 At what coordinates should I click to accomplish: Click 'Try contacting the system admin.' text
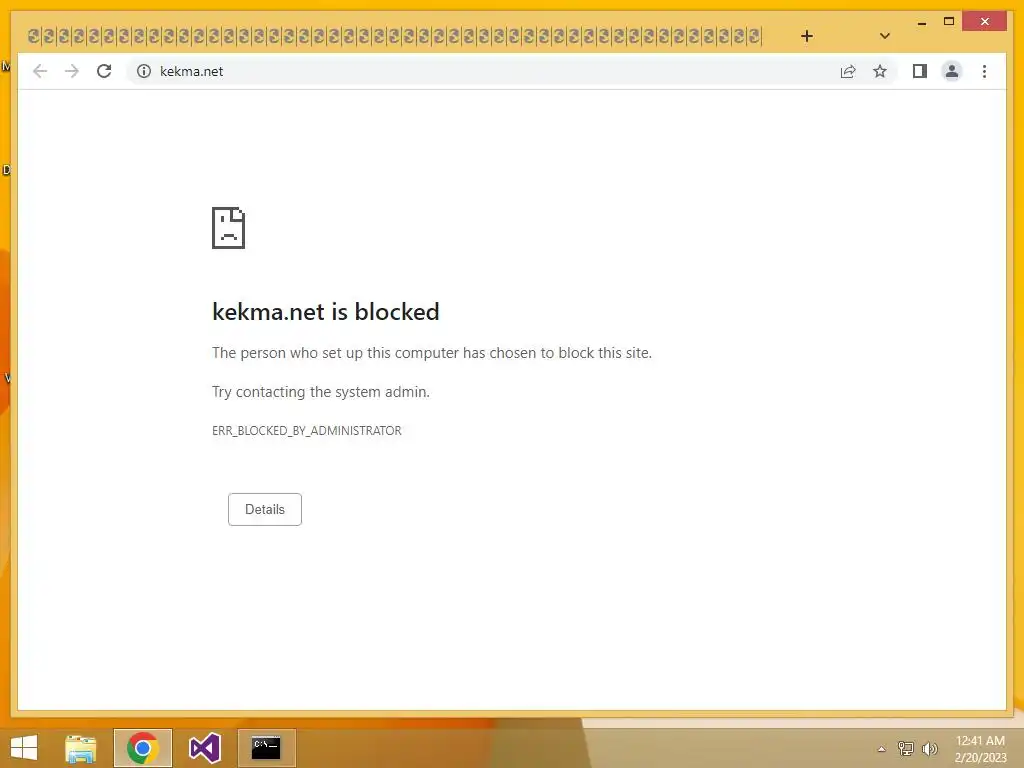[x=321, y=392]
